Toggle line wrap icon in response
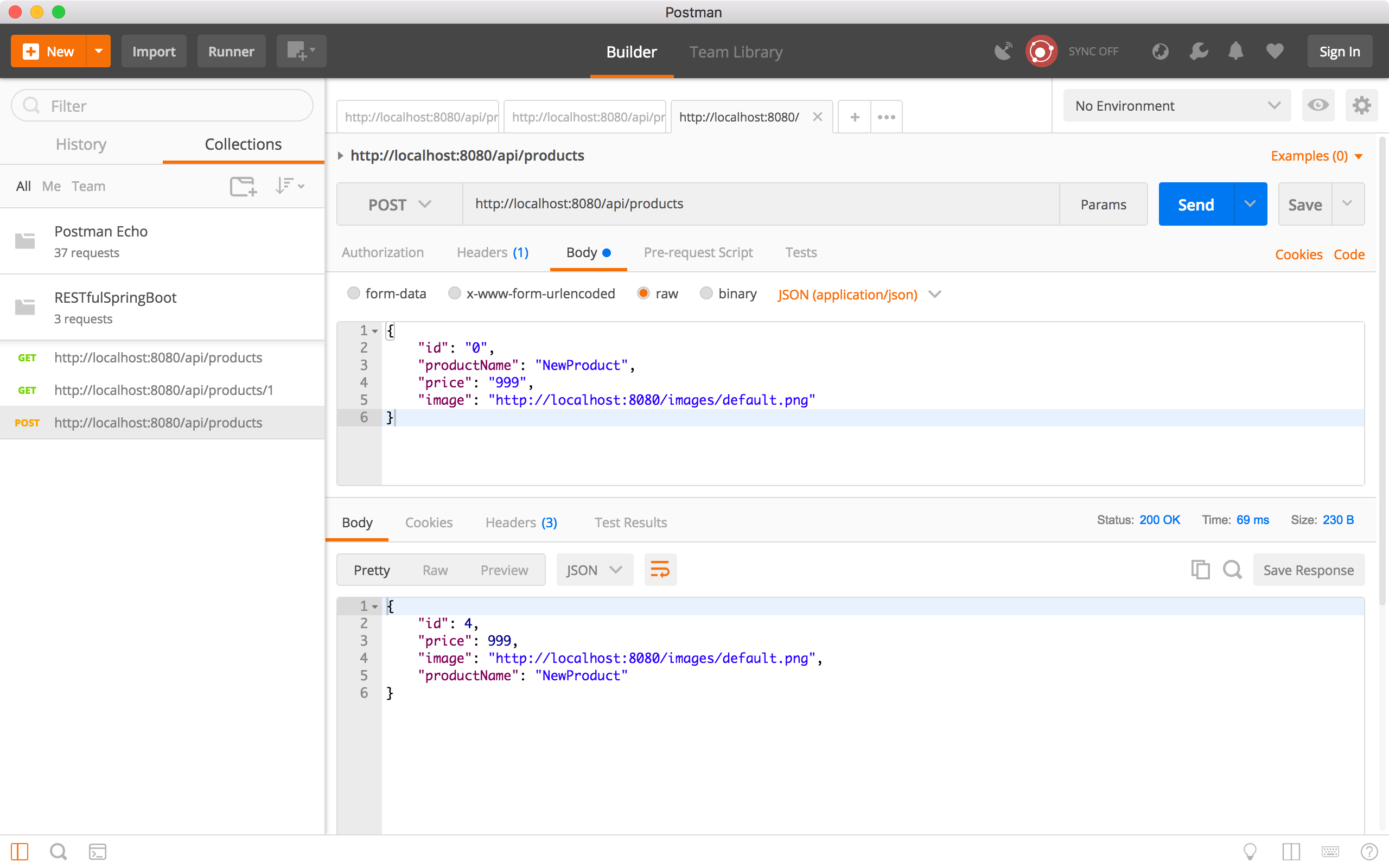The image size is (1389, 868). pos(660,570)
